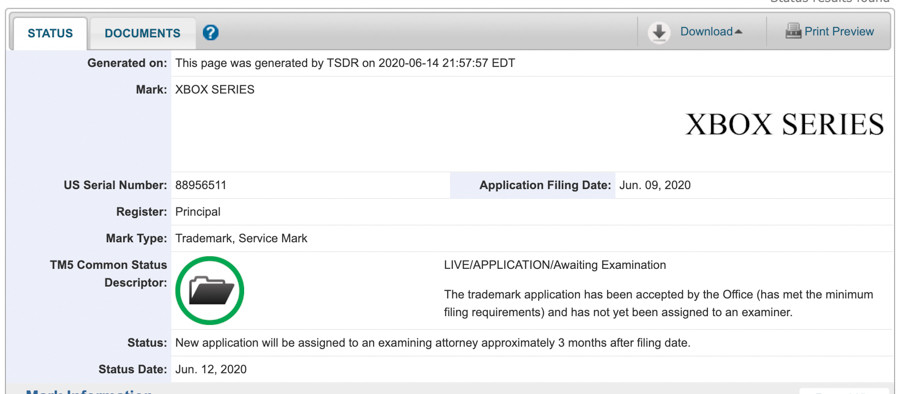This screenshot has width=900, height=394.
Task: Click the Trademark, Service Mark type value
Action: pos(241,238)
